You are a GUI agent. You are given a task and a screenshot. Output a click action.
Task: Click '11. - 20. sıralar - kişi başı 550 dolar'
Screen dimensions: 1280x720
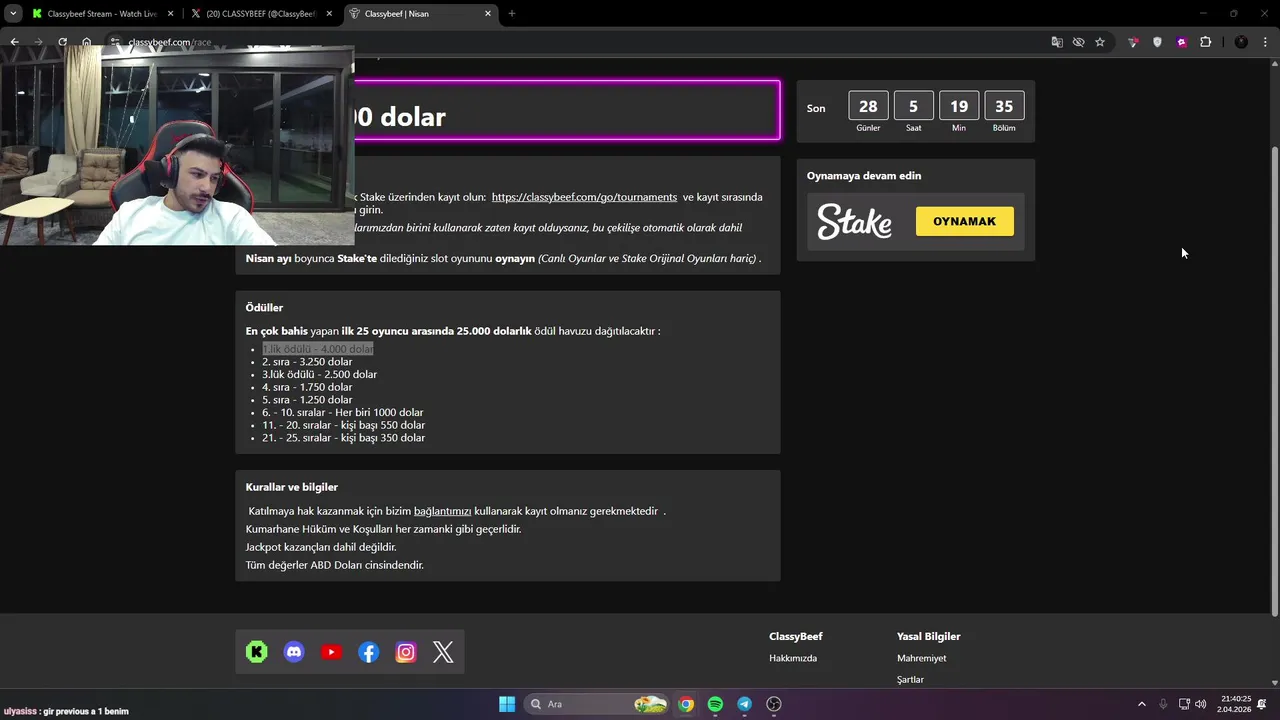[344, 425]
